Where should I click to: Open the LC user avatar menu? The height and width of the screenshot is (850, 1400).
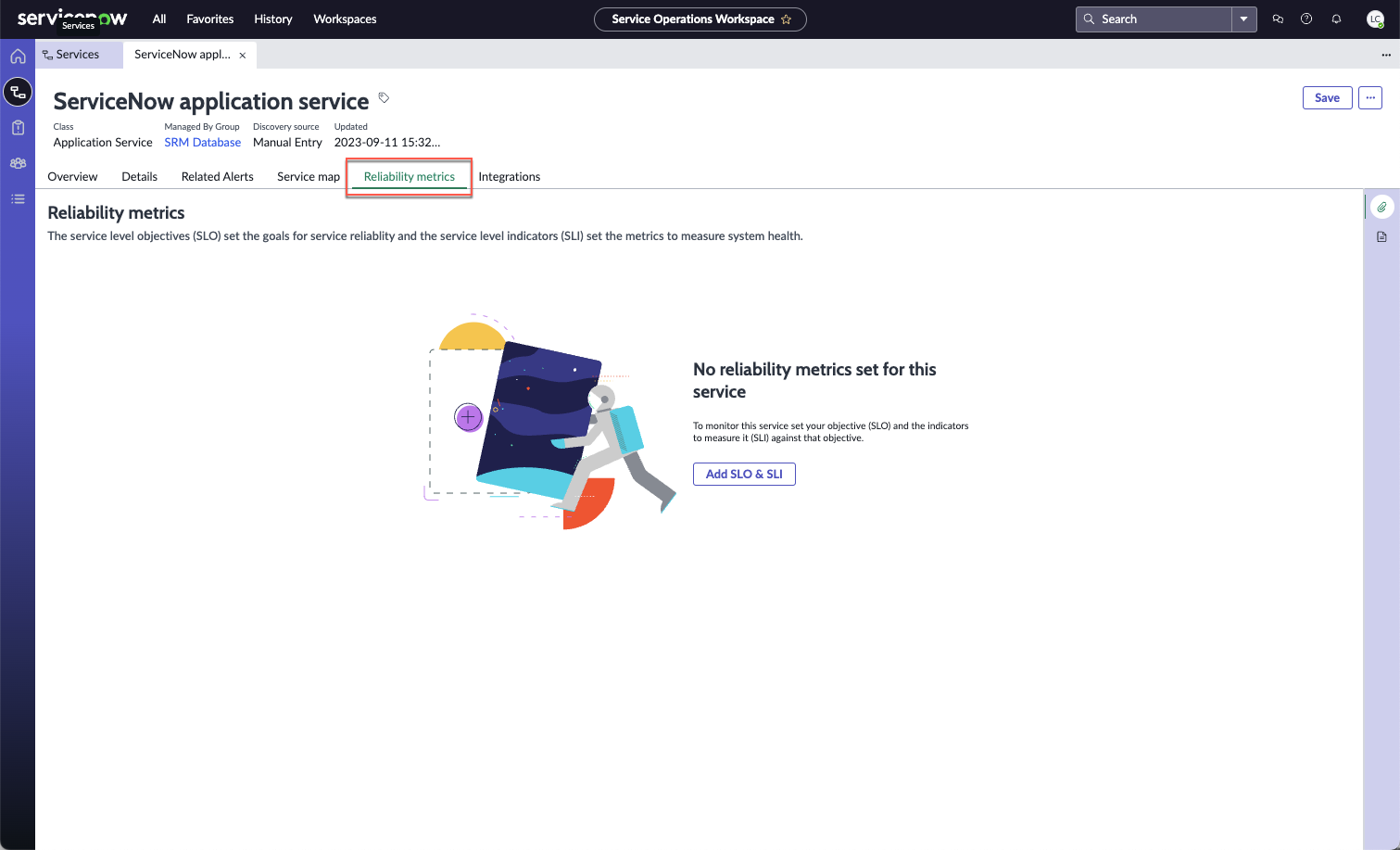1376,19
